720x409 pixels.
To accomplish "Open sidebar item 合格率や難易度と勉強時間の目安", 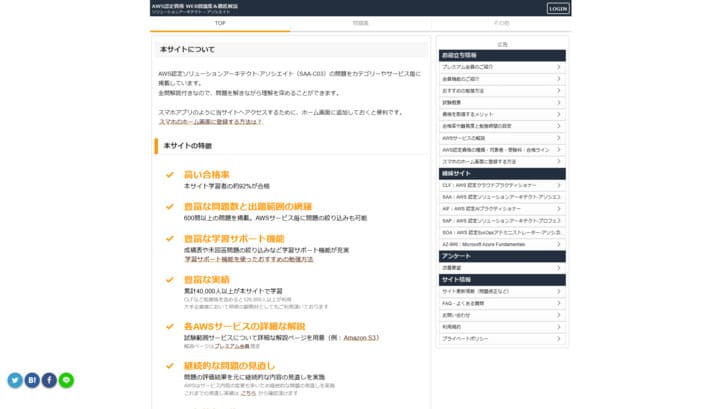I will (x=502, y=126).
